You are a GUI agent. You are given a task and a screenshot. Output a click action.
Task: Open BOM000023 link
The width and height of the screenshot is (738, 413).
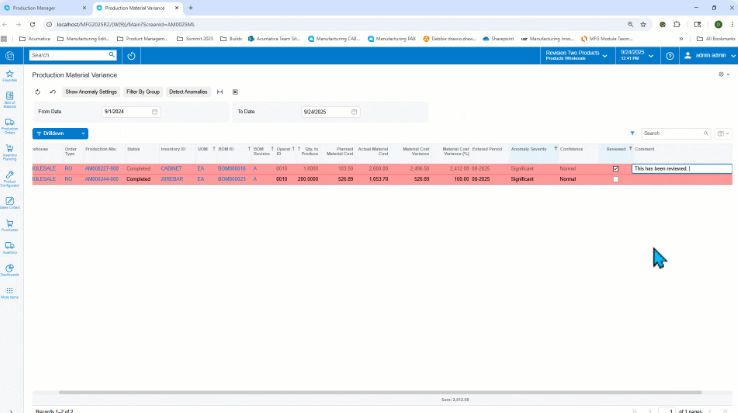[232, 179]
